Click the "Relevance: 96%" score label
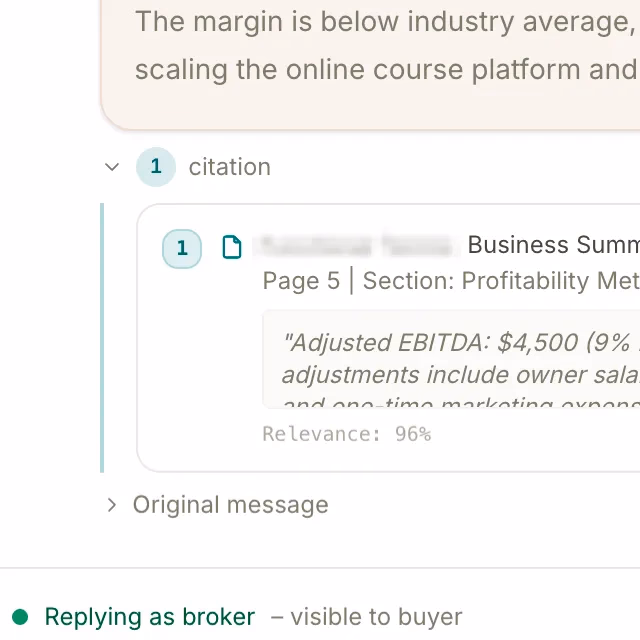 346,434
